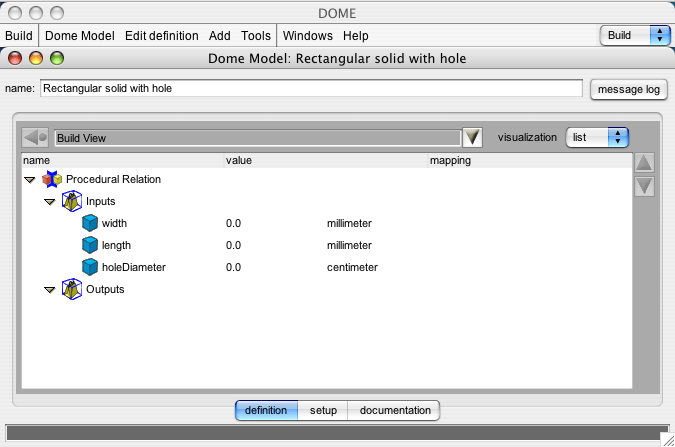Open the visualization list dropdown

[597, 137]
